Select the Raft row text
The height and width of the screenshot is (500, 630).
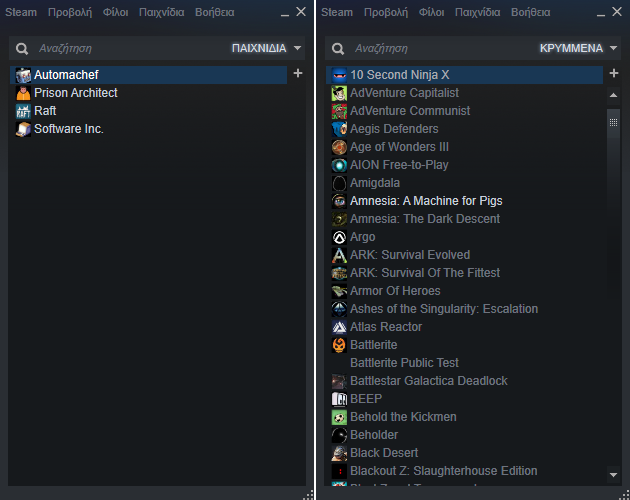tap(45, 111)
